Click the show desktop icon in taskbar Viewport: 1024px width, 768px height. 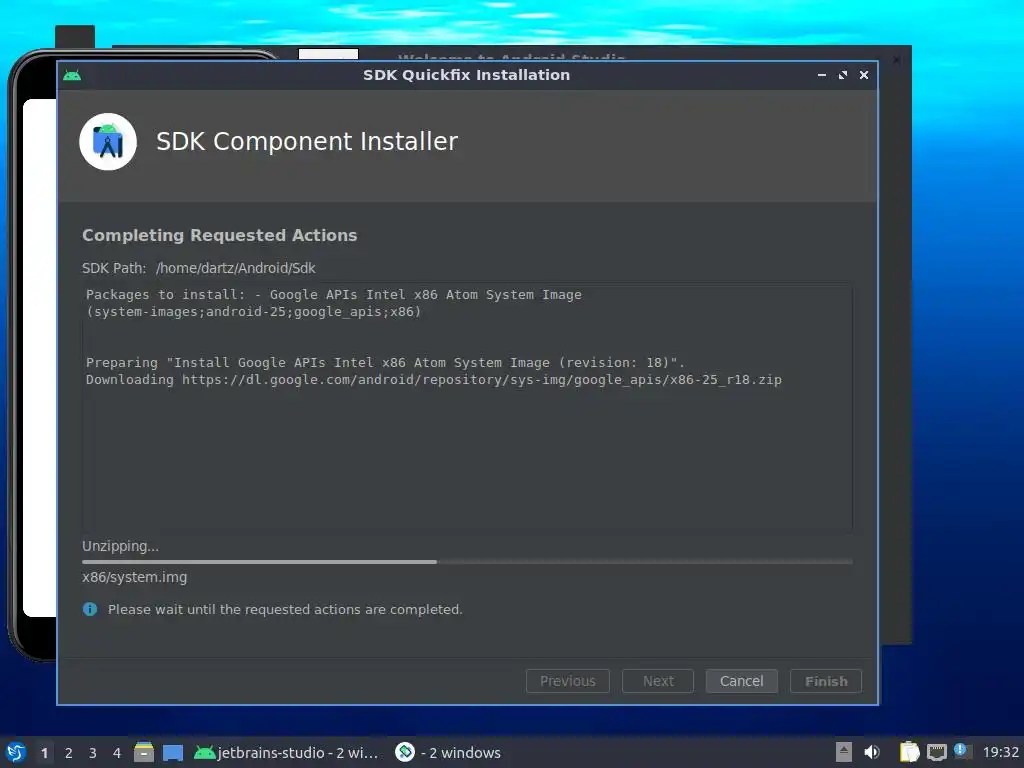pyautogui.click(x=173, y=753)
